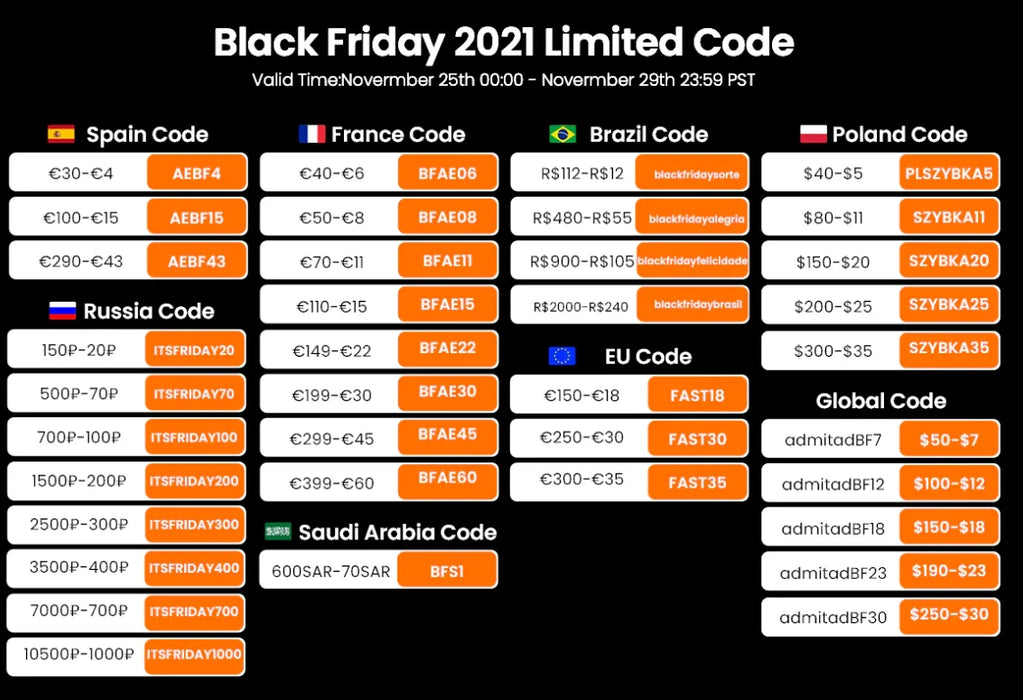
Task: Click the BFAE06 France code
Action: tap(447, 173)
